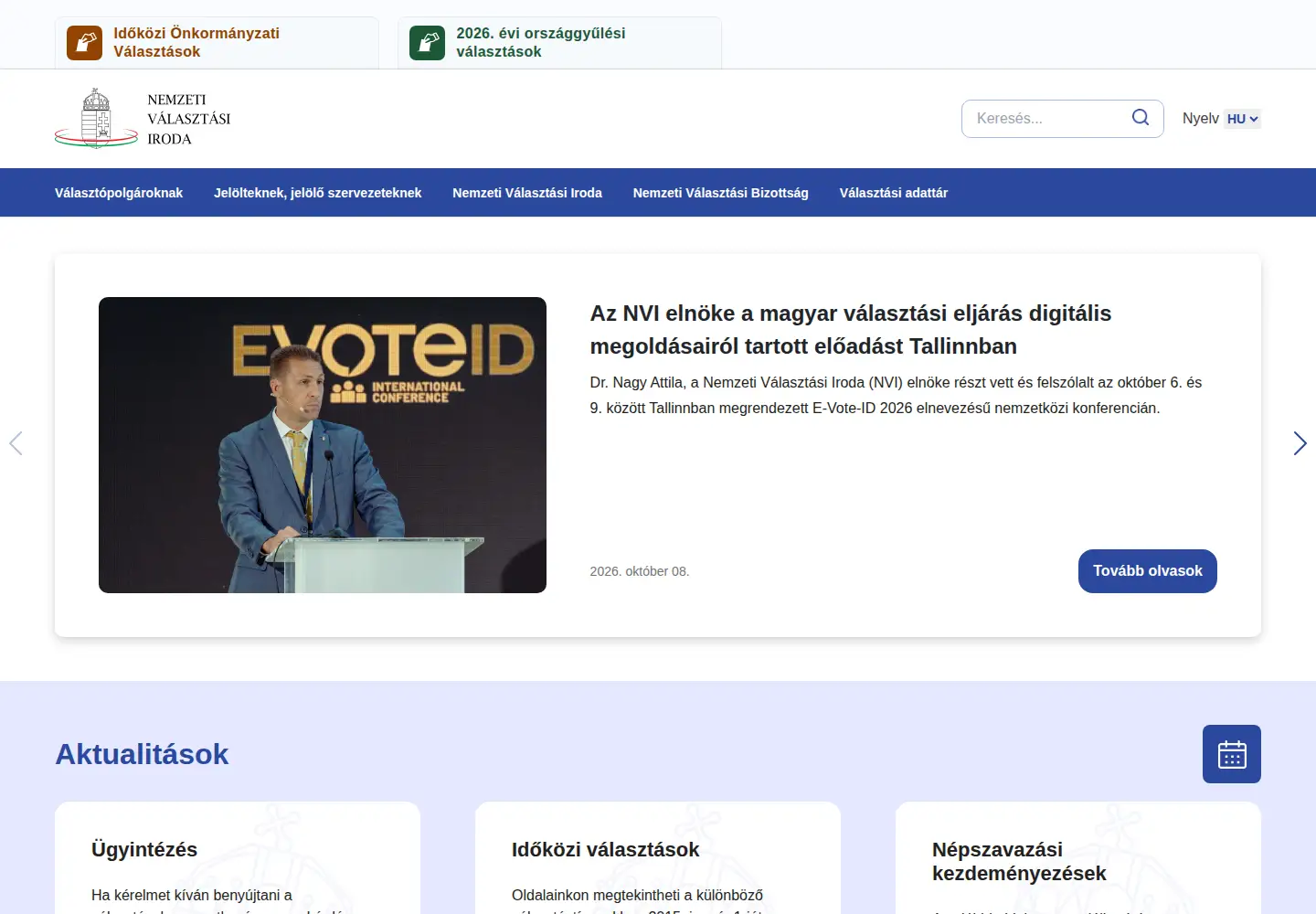This screenshot has width=1316, height=914.
Task: Open the HU language dropdown
Action: (1242, 119)
